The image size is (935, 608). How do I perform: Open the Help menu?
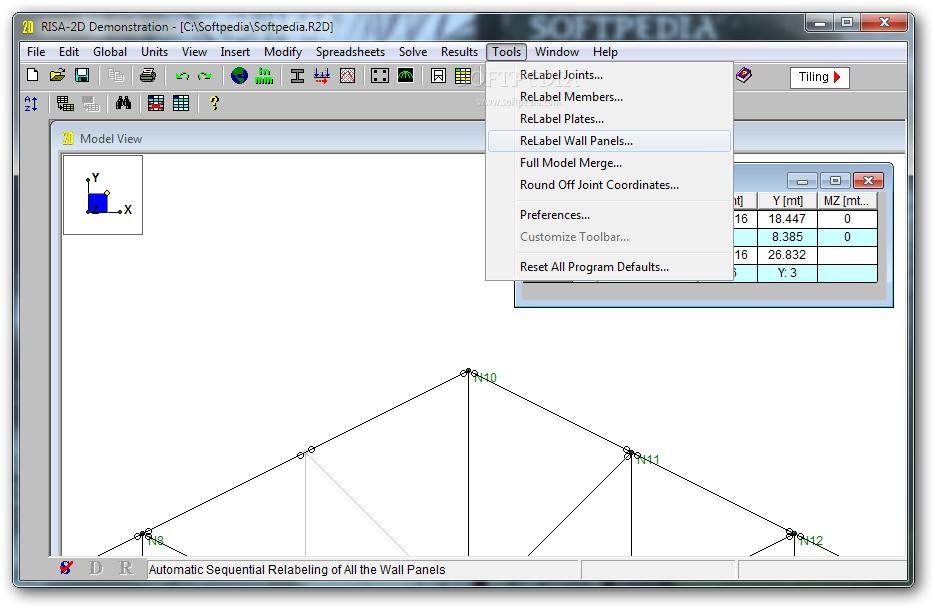pyautogui.click(x=605, y=52)
